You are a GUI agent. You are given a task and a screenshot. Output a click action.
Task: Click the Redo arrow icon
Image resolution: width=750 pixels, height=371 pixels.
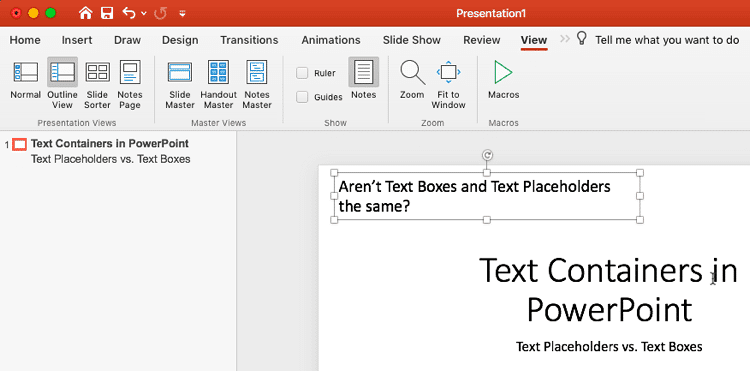[161, 13]
